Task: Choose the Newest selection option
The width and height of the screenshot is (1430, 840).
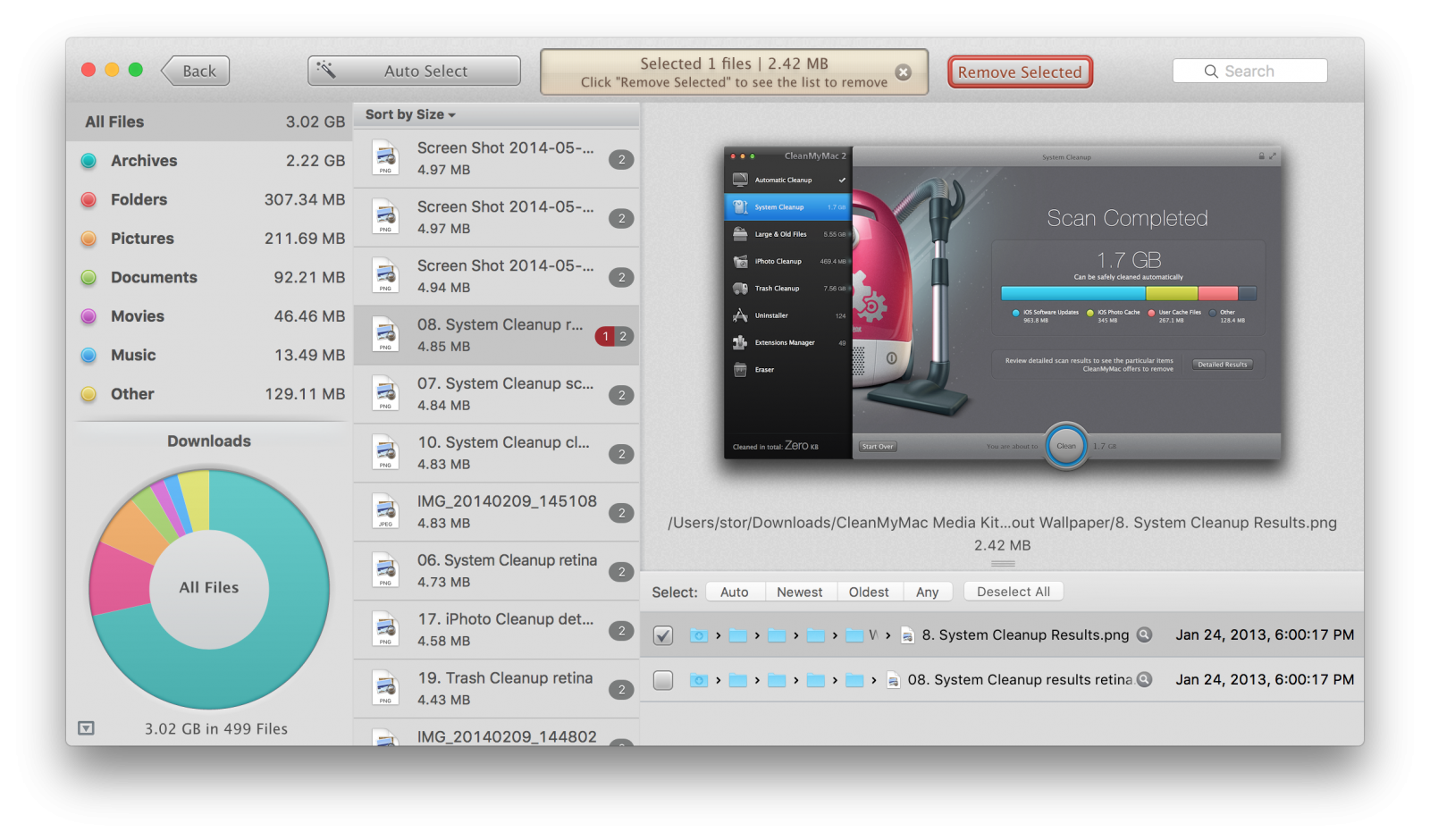Action: (800, 592)
